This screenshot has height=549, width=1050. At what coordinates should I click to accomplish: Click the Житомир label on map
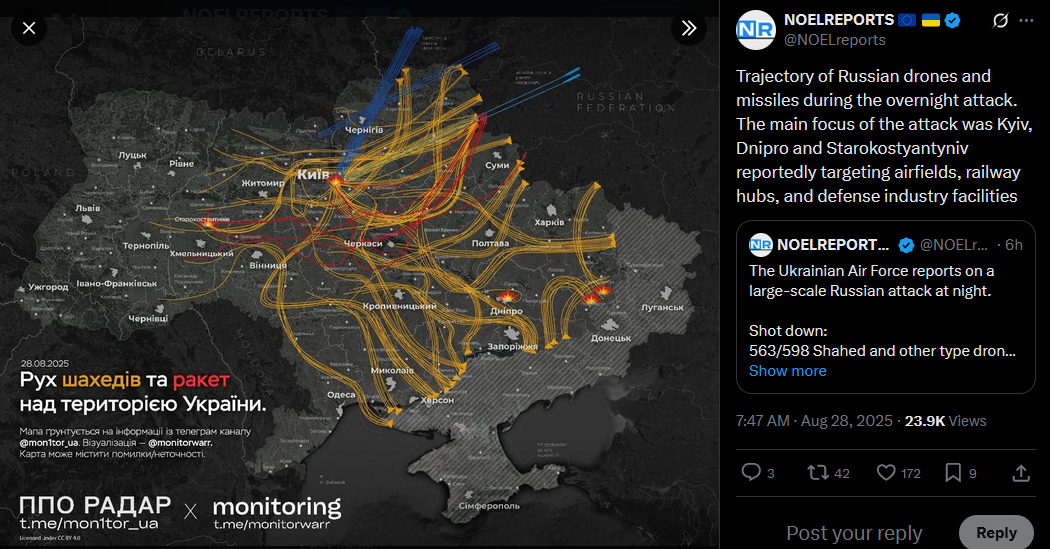point(262,183)
